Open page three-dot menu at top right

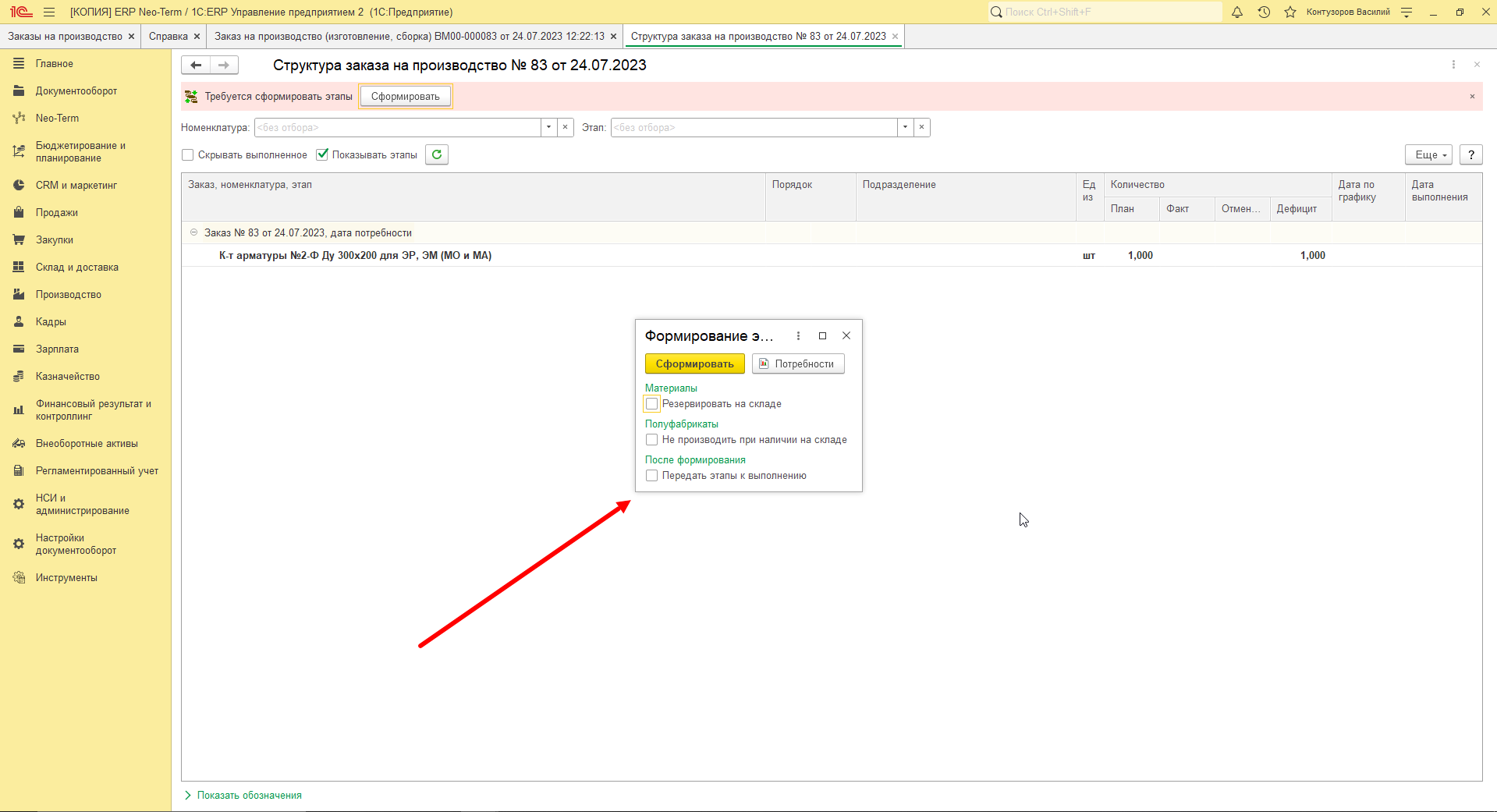1453,65
